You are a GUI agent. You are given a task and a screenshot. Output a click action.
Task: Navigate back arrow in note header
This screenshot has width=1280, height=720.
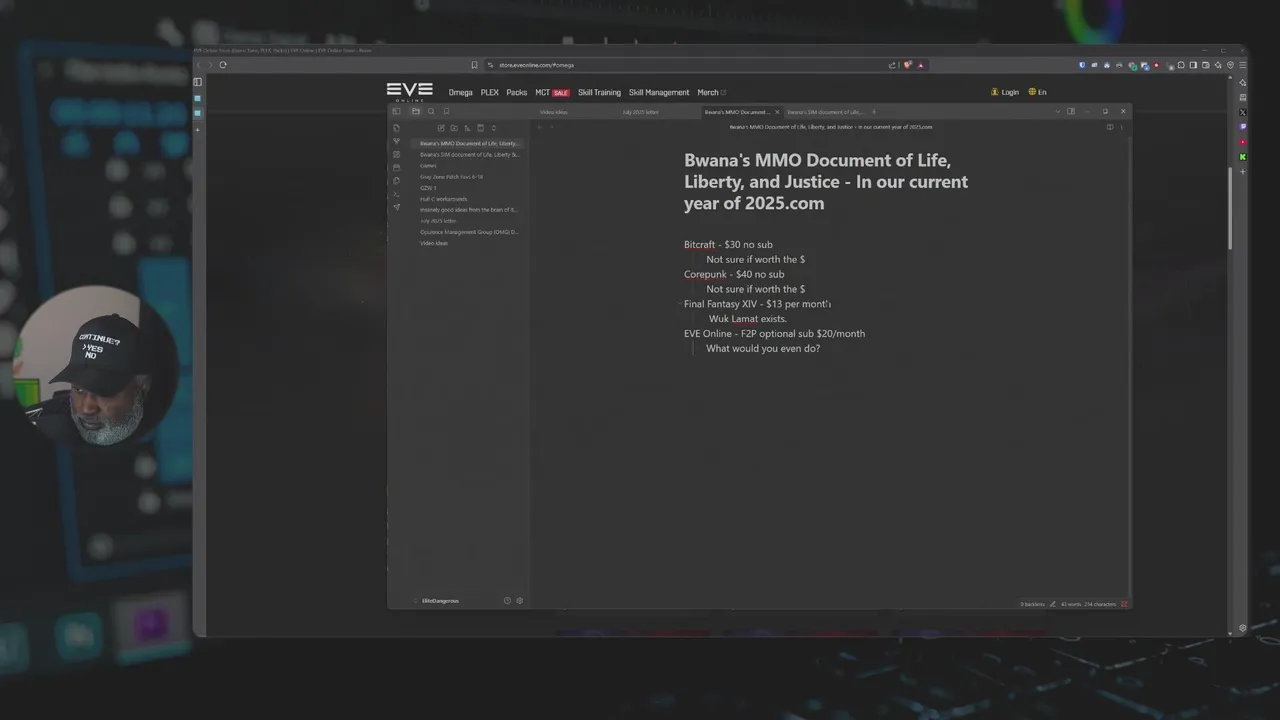point(540,127)
